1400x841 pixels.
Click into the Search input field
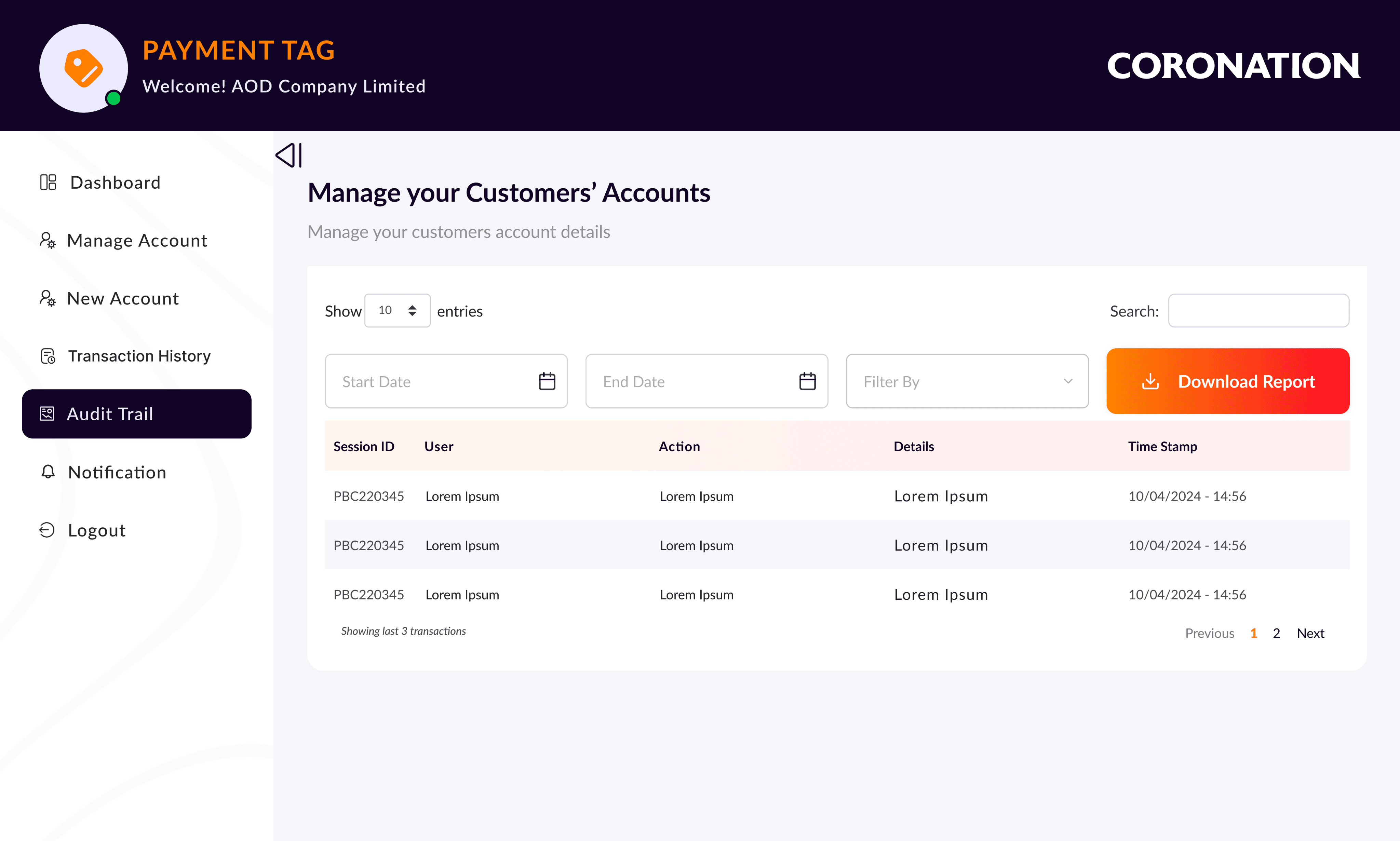coord(1258,311)
